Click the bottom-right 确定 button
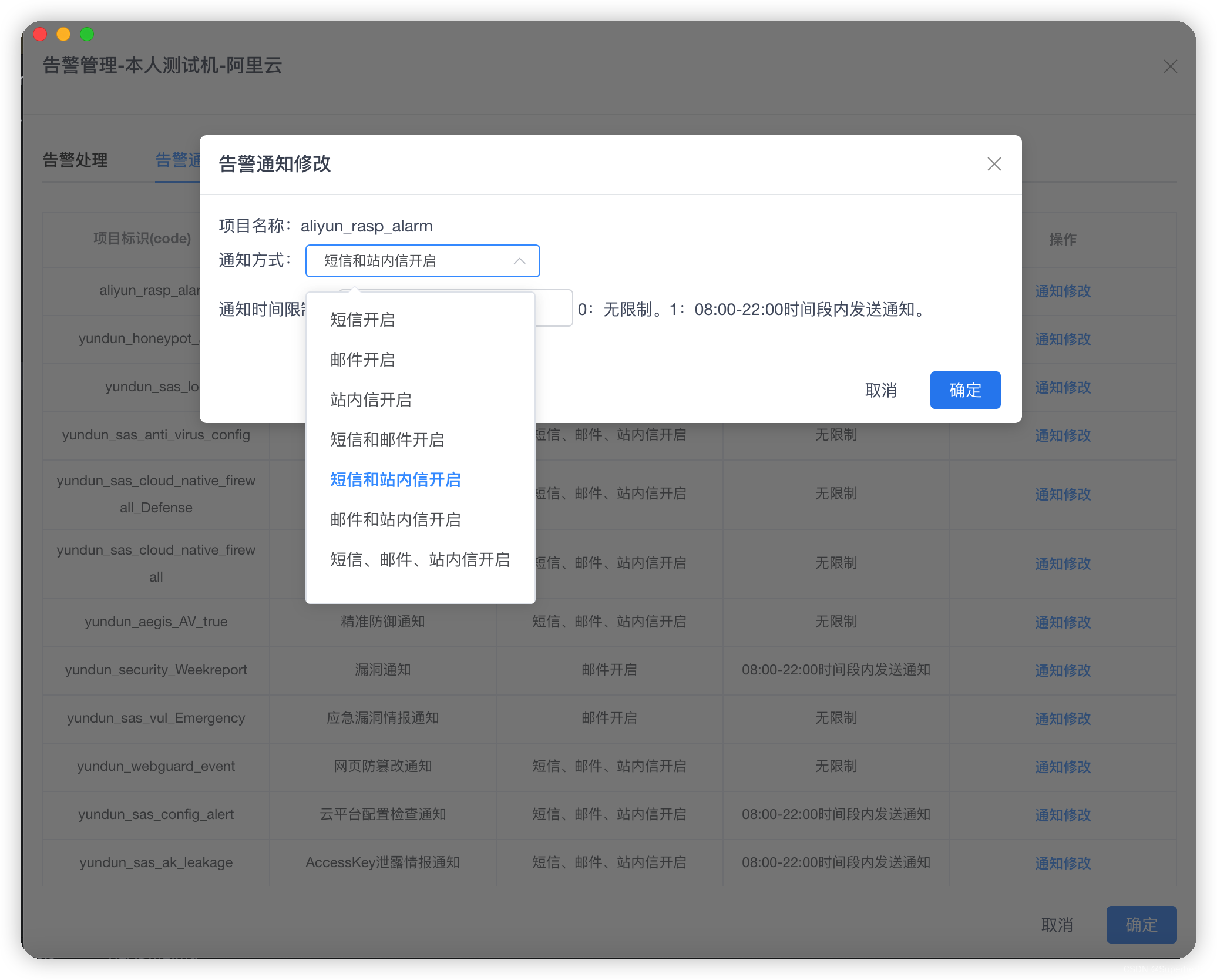 [x=1141, y=924]
